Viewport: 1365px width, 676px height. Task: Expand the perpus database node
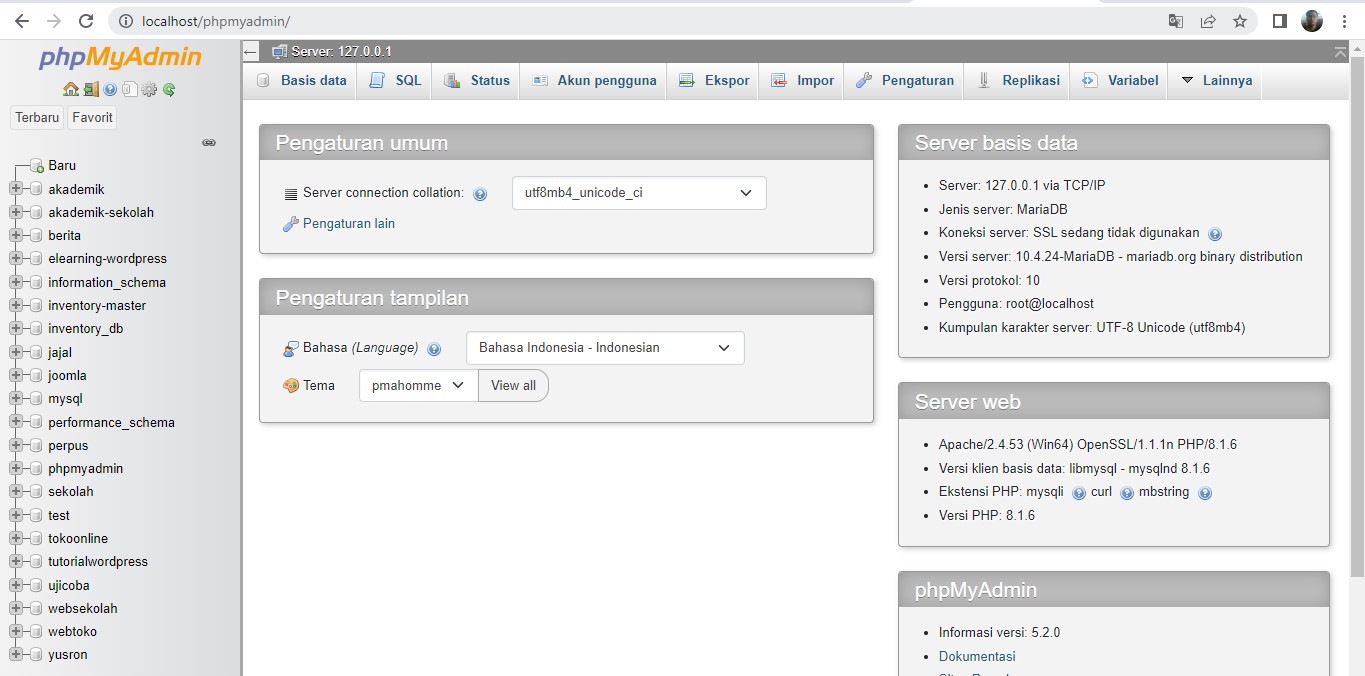click(16, 446)
